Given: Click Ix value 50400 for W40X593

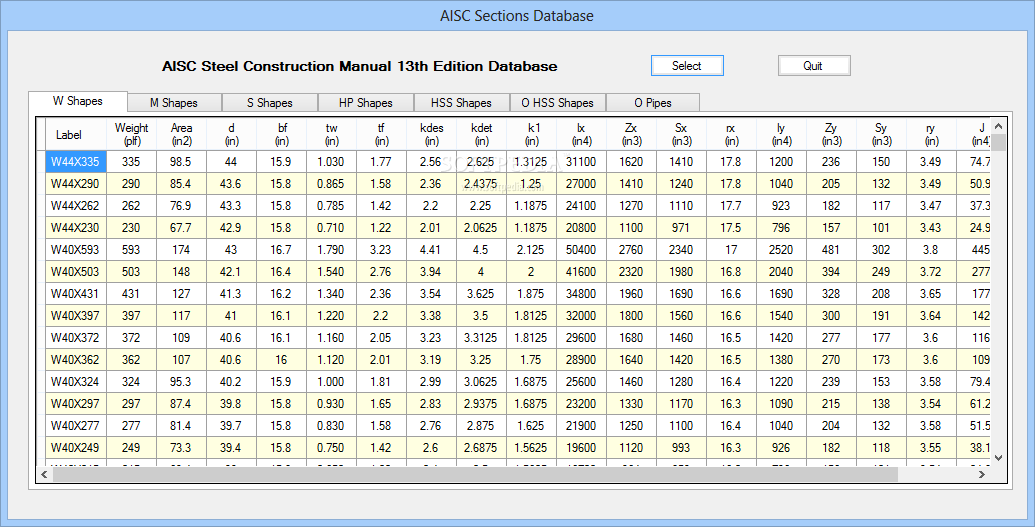Looking at the screenshot, I should (x=582, y=250).
